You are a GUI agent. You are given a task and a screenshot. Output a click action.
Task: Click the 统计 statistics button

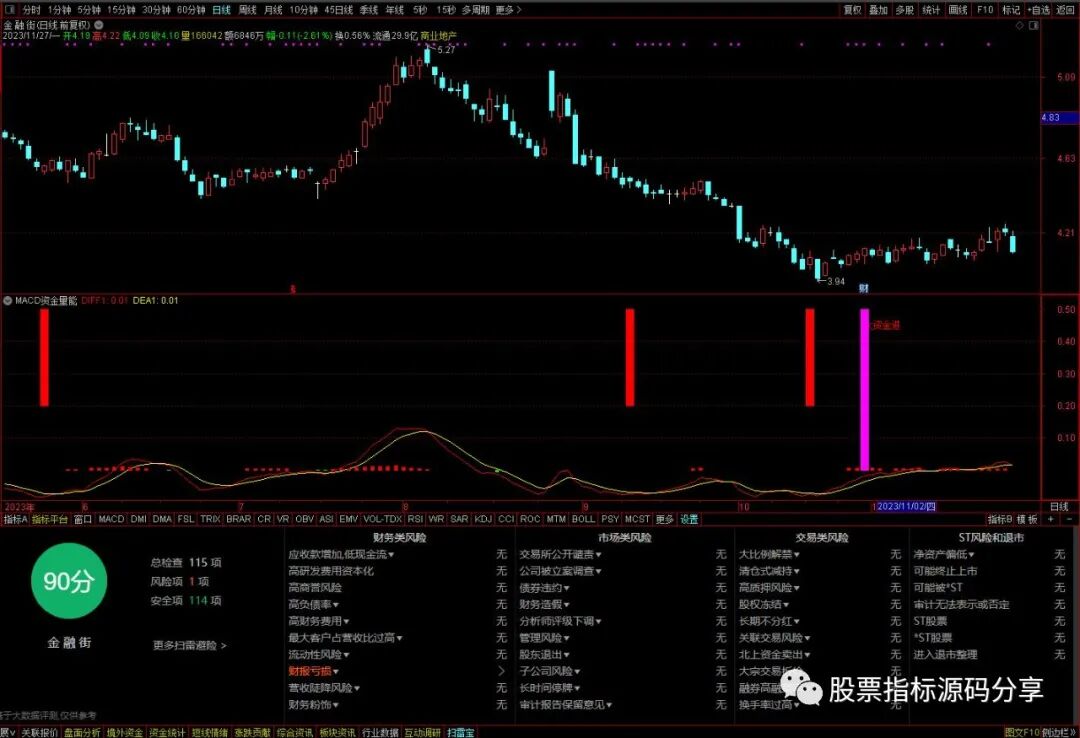(x=931, y=10)
